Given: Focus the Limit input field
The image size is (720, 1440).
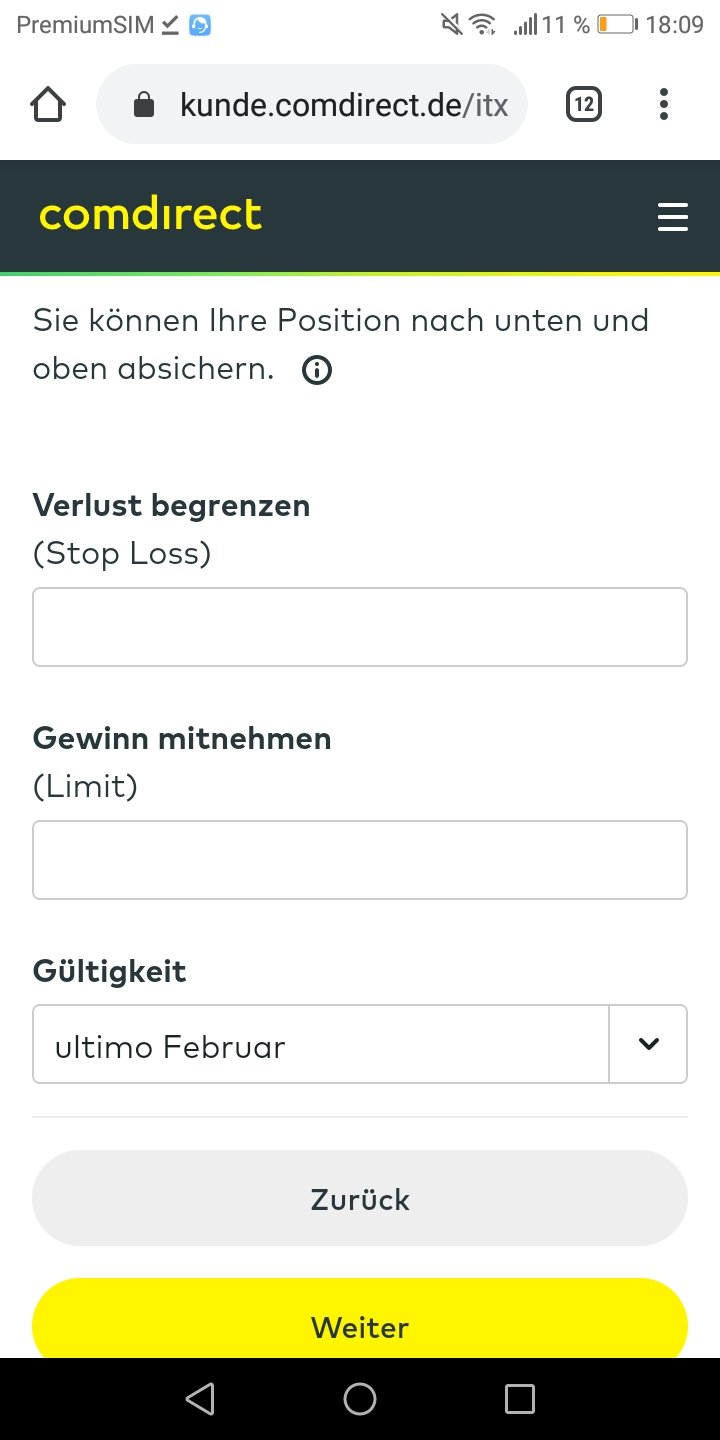Looking at the screenshot, I should (x=360, y=860).
